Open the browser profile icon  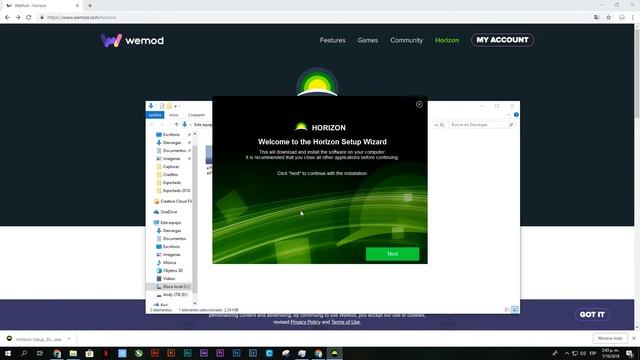point(622,17)
